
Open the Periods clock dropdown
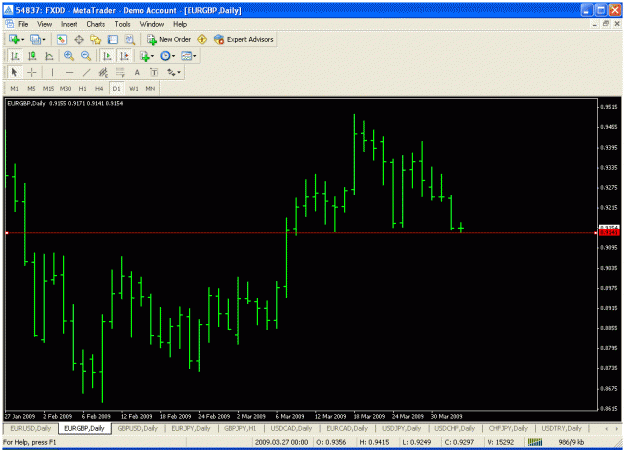point(168,56)
